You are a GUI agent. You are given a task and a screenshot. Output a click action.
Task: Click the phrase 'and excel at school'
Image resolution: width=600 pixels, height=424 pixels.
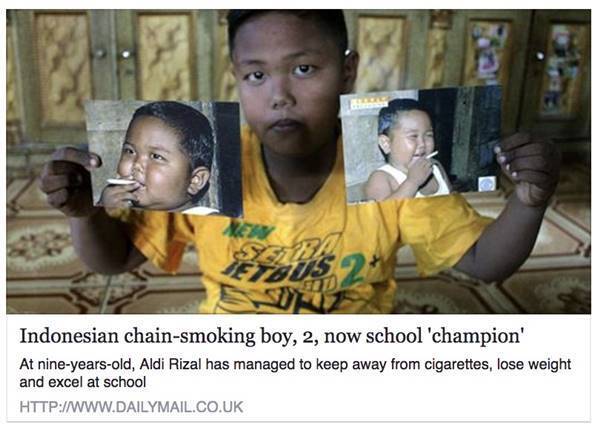83,382
